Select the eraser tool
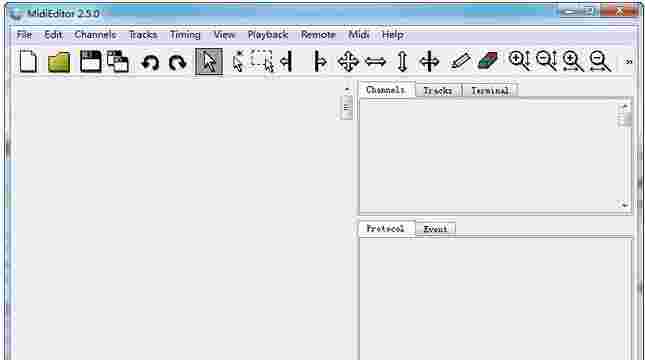Image resolution: width=645 pixels, height=360 pixels. tap(488, 61)
